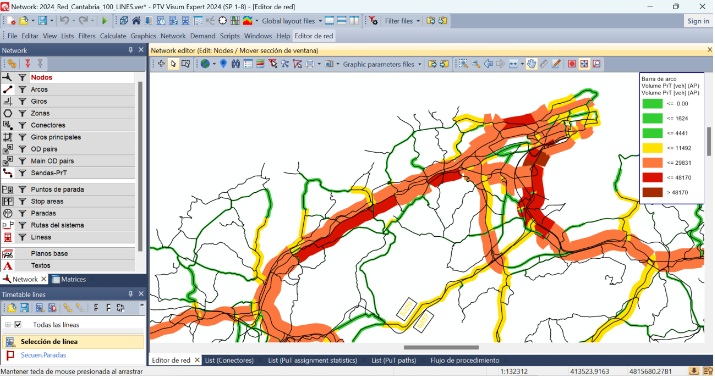This screenshot has width=715, height=380.
Task: Open the Filter files dropdown
Action: 418,21
